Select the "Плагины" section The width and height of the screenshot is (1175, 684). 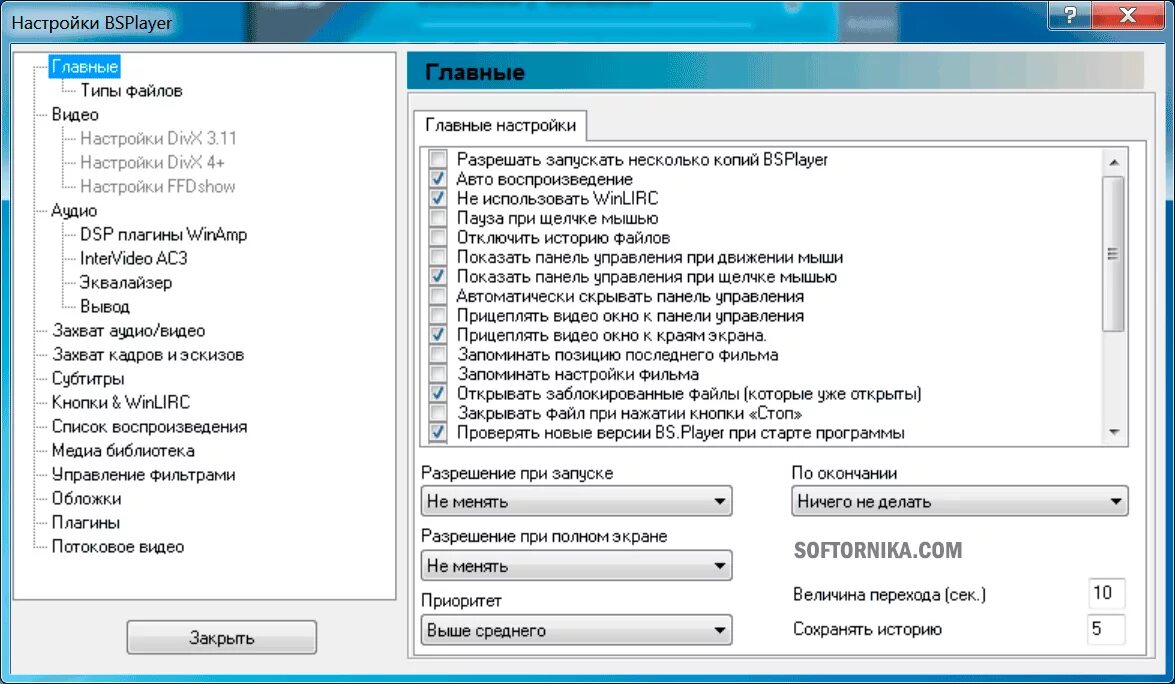click(86, 522)
